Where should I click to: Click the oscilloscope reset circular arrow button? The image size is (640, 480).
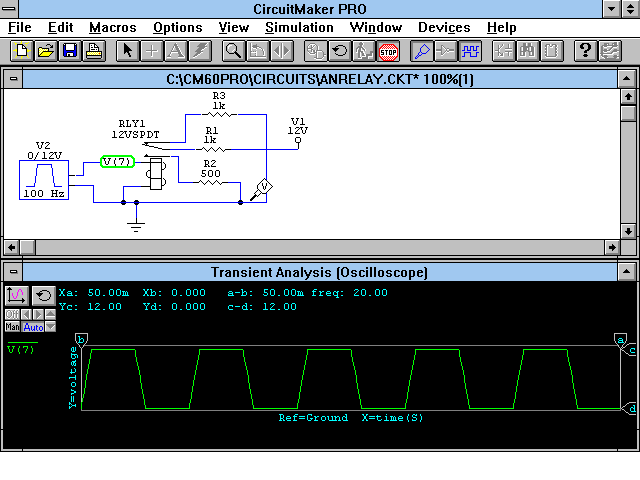point(43,295)
